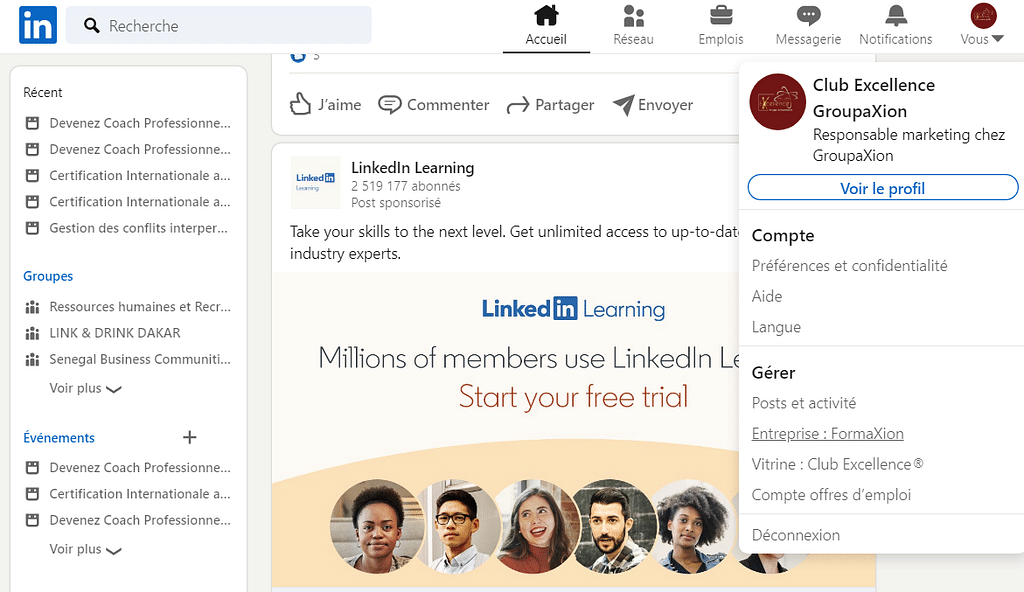
Task: Expand Voir plus under Groupes
Action: point(86,388)
